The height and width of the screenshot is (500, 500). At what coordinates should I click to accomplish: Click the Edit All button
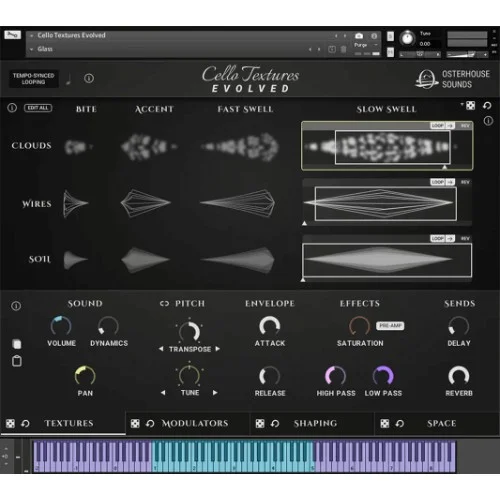click(x=38, y=108)
